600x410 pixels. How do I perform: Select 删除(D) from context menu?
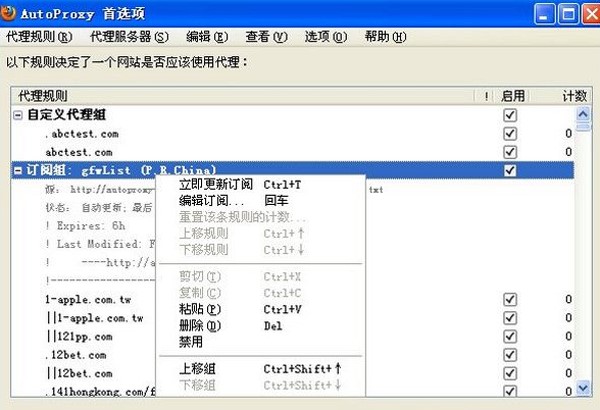coord(260,326)
